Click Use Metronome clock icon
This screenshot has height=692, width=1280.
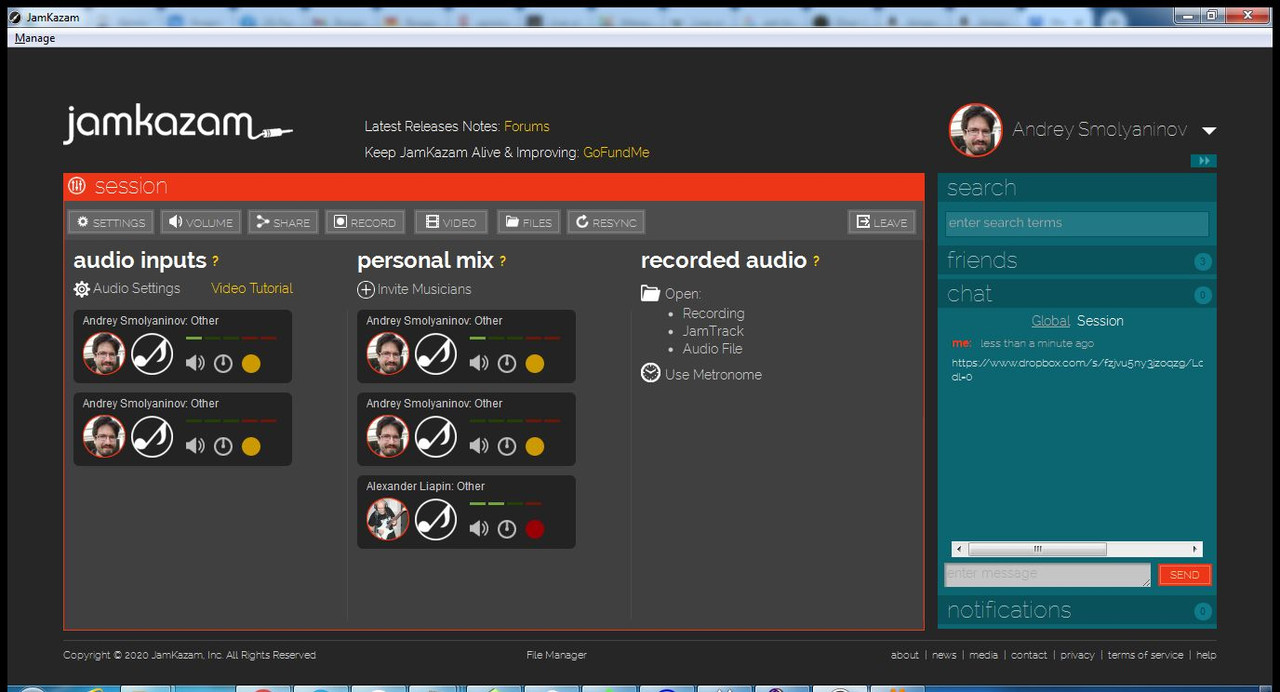650,373
